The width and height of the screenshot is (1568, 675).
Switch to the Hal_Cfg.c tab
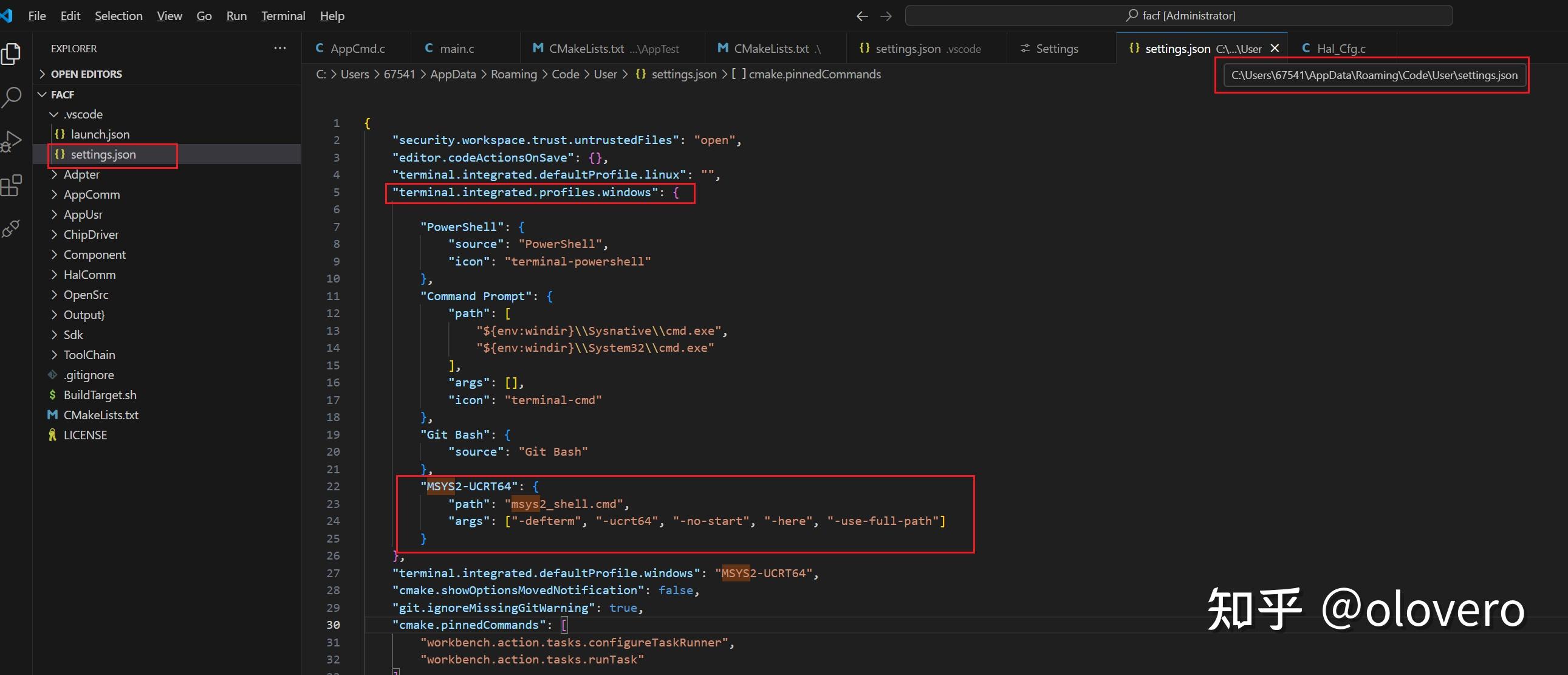[1340, 48]
